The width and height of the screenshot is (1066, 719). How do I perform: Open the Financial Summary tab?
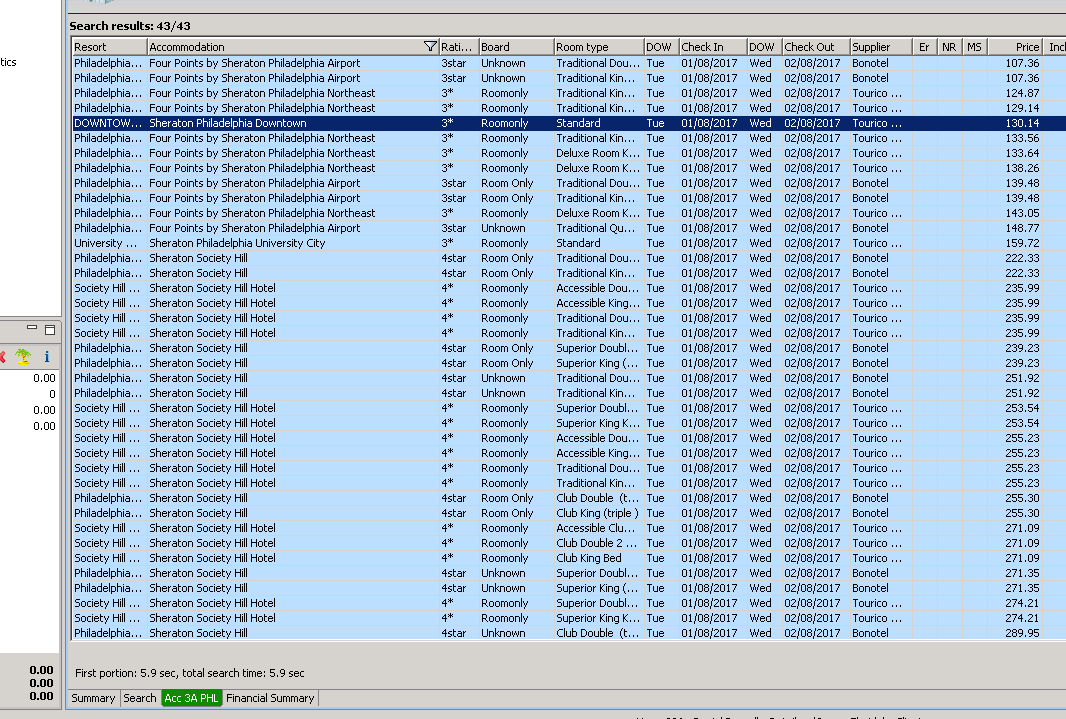click(270, 698)
